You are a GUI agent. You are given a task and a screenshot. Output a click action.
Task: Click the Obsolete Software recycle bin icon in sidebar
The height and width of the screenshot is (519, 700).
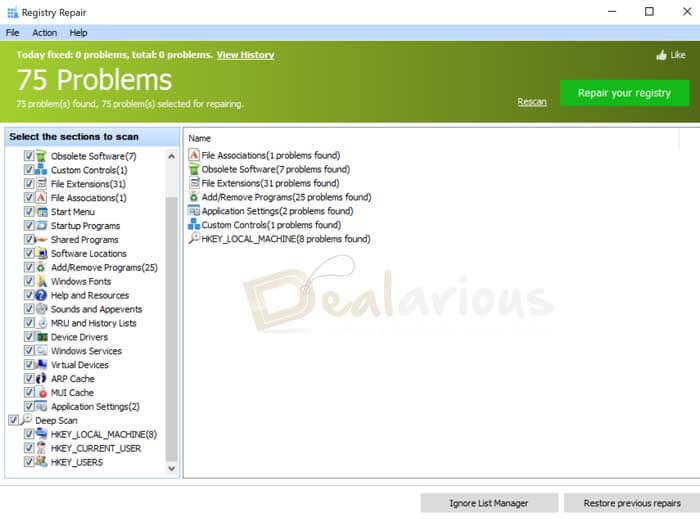click(x=41, y=156)
